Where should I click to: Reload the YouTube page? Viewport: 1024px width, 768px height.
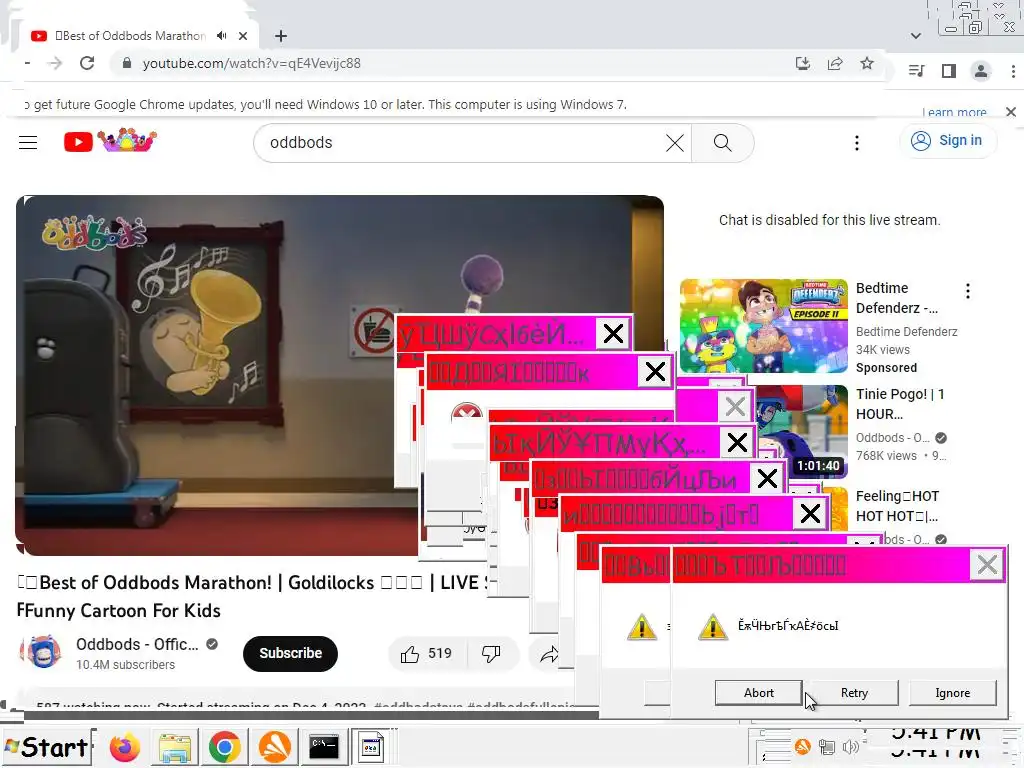pyautogui.click(x=87, y=63)
